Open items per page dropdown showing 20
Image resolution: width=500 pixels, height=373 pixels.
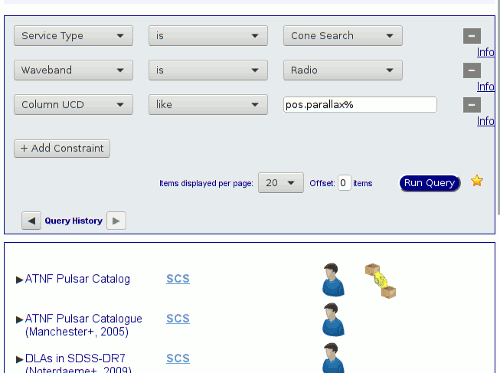(281, 183)
